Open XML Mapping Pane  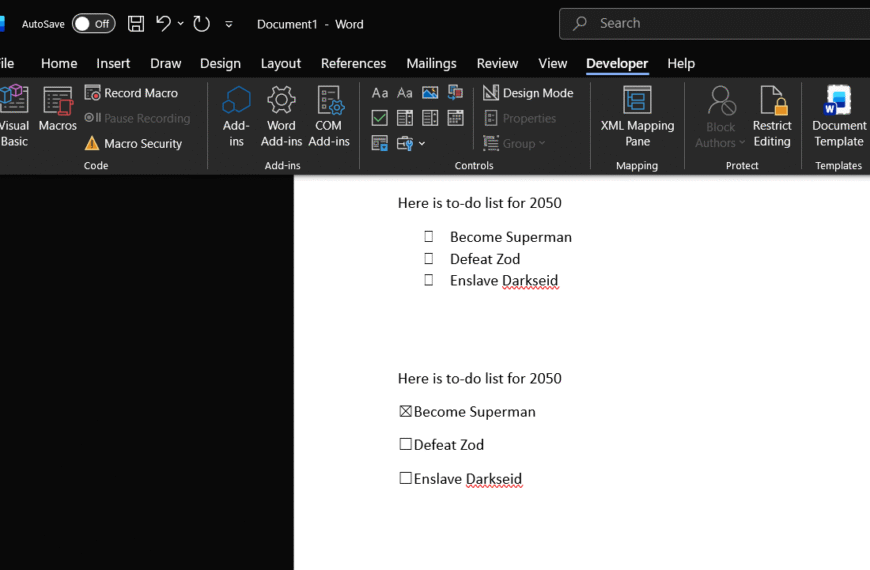pos(637,117)
